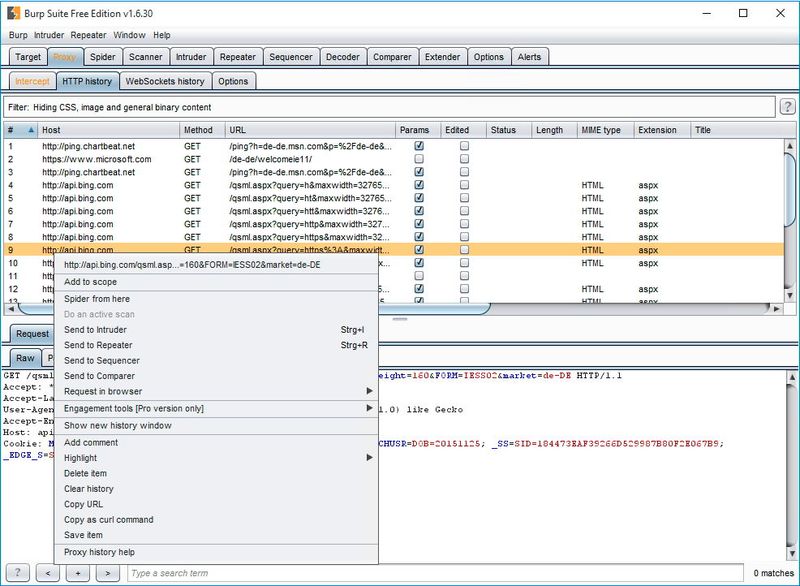Image resolution: width=800 pixels, height=586 pixels.
Task: Click request pane scroll down arrow
Action: pos(792,553)
